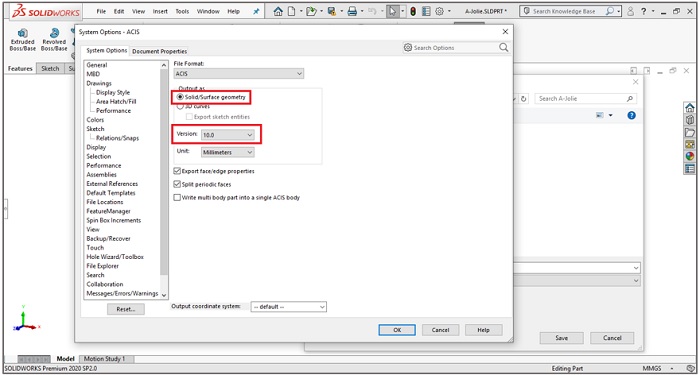This screenshot has height=375, width=700.
Task: Click OK in System Options dialog
Action: (397, 330)
